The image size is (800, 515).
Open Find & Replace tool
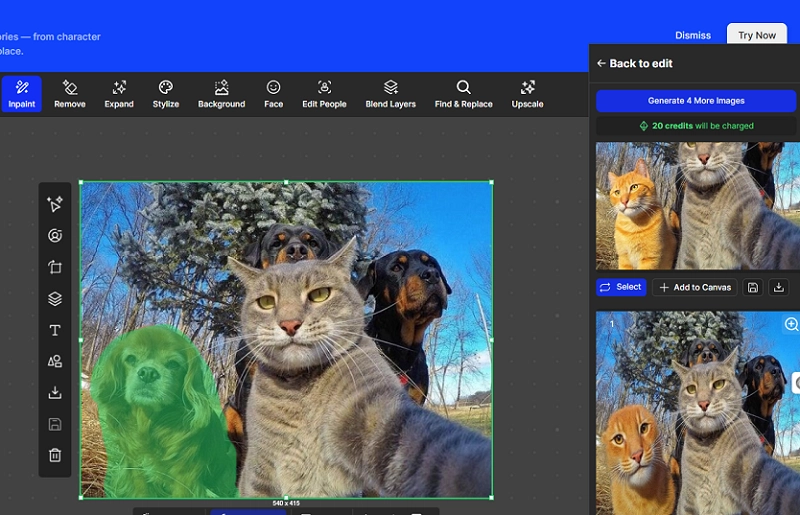pos(463,94)
